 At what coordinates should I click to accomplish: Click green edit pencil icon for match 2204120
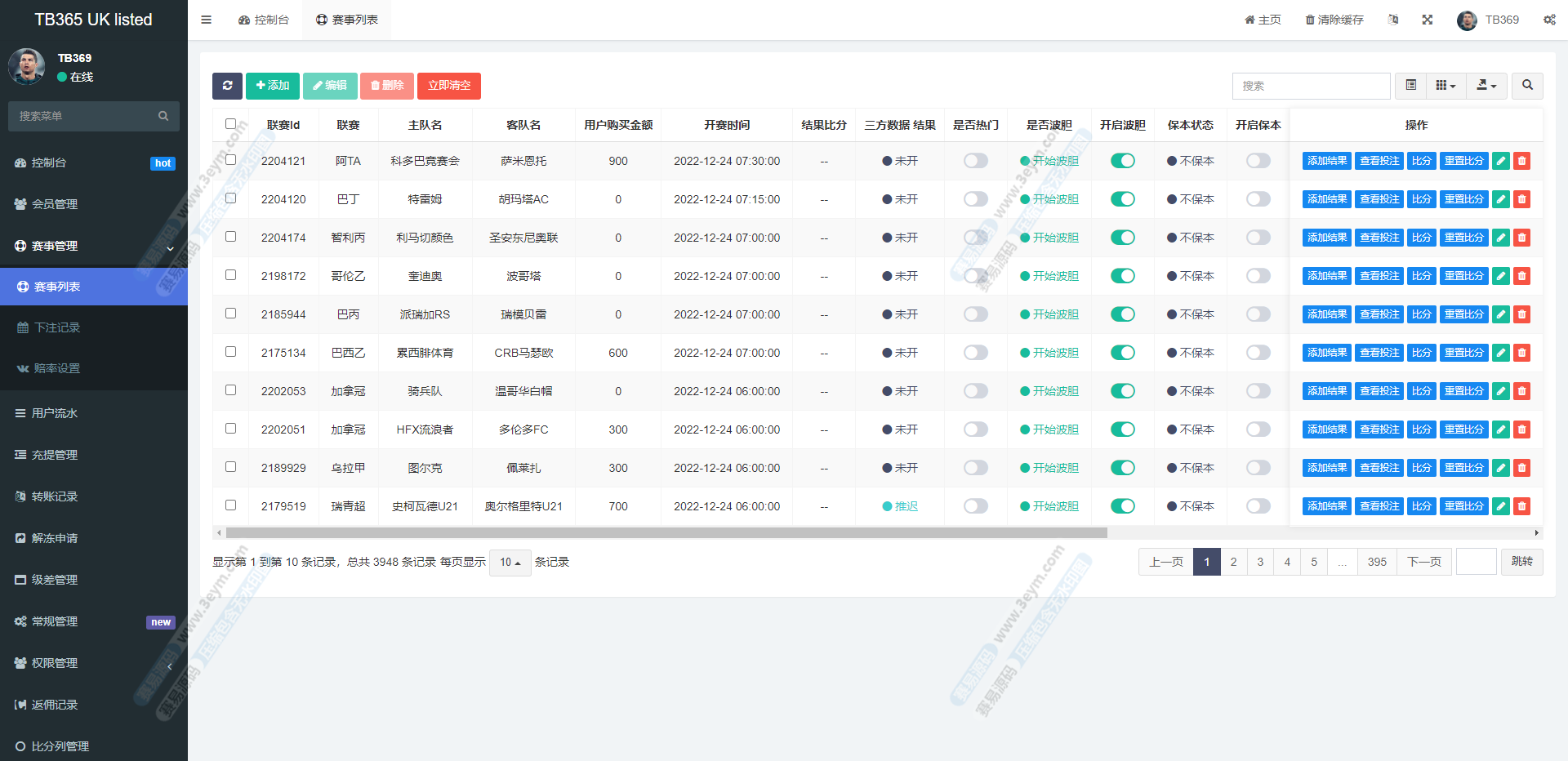[x=1500, y=199]
